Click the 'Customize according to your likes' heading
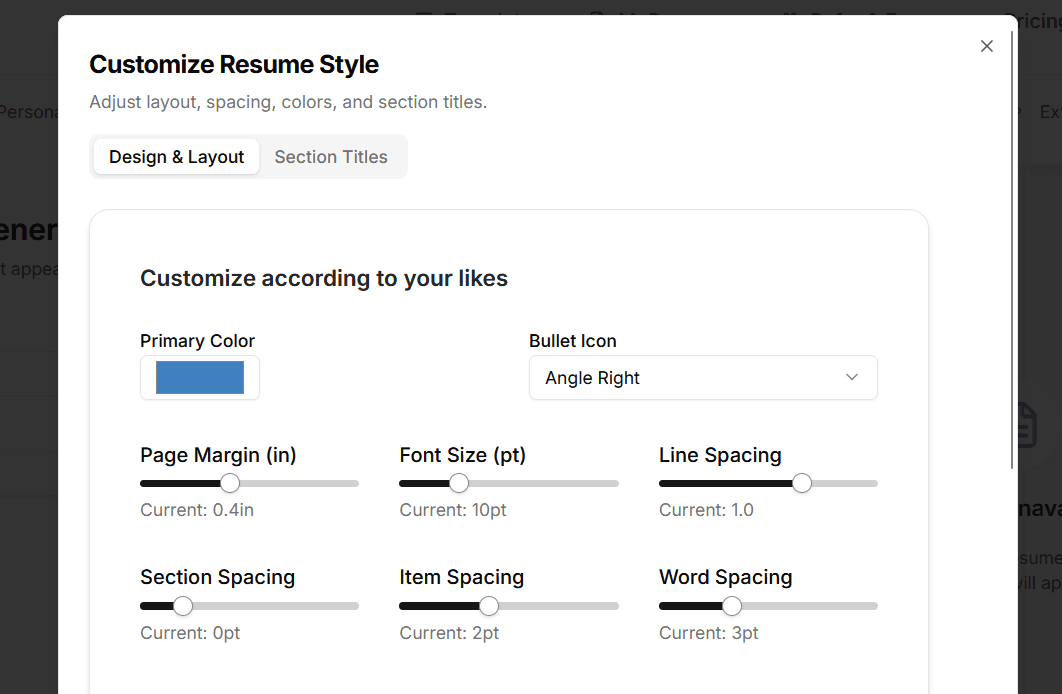The height and width of the screenshot is (694, 1062). click(x=324, y=278)
